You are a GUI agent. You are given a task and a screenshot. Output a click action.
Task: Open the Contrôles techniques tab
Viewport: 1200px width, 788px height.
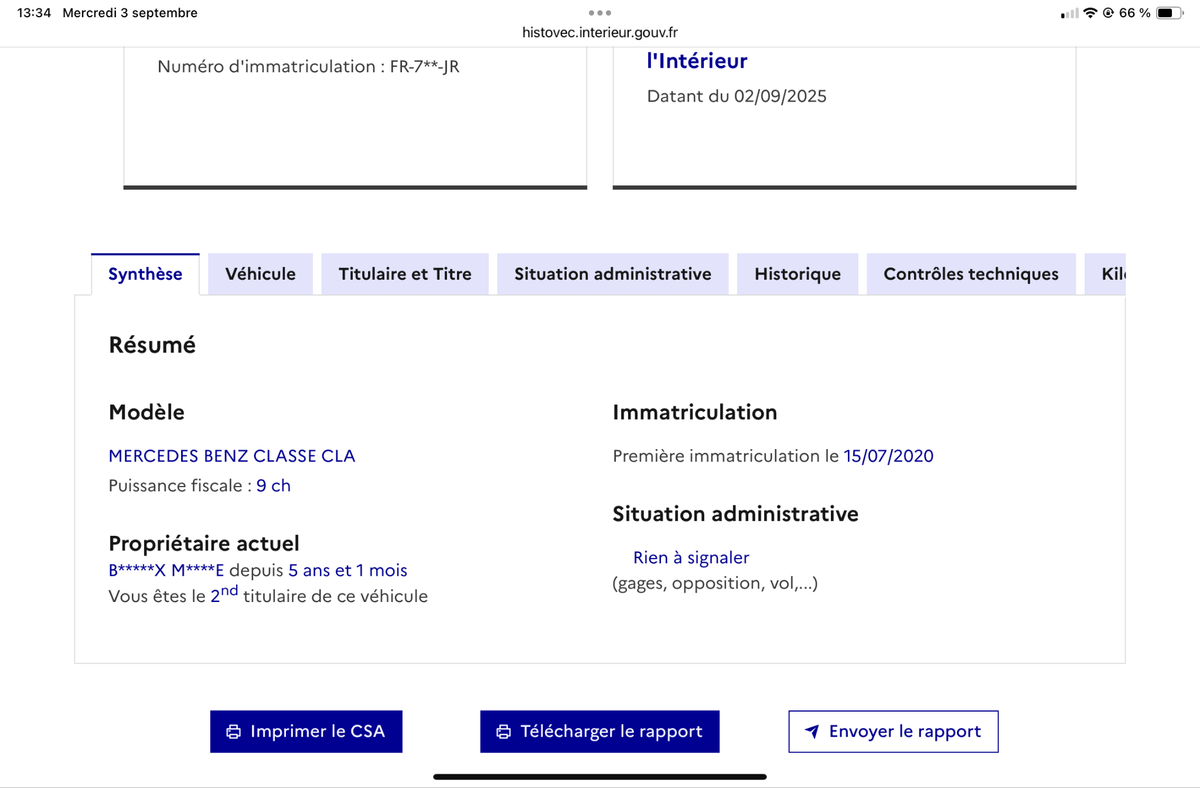(971, 274)
